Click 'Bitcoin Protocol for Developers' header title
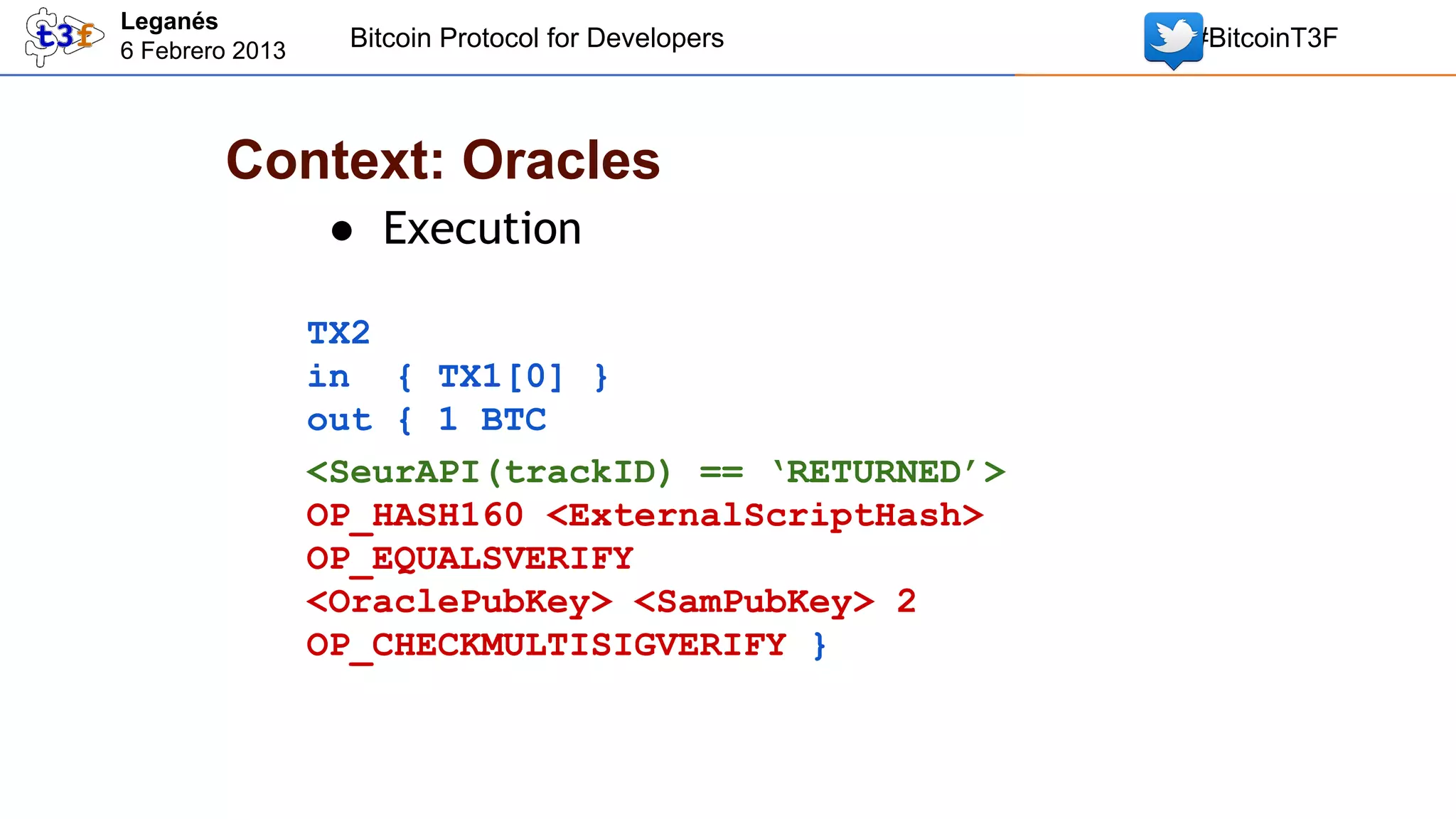The height and width of the screenshot is (819, 1456). tap(537, 38)
